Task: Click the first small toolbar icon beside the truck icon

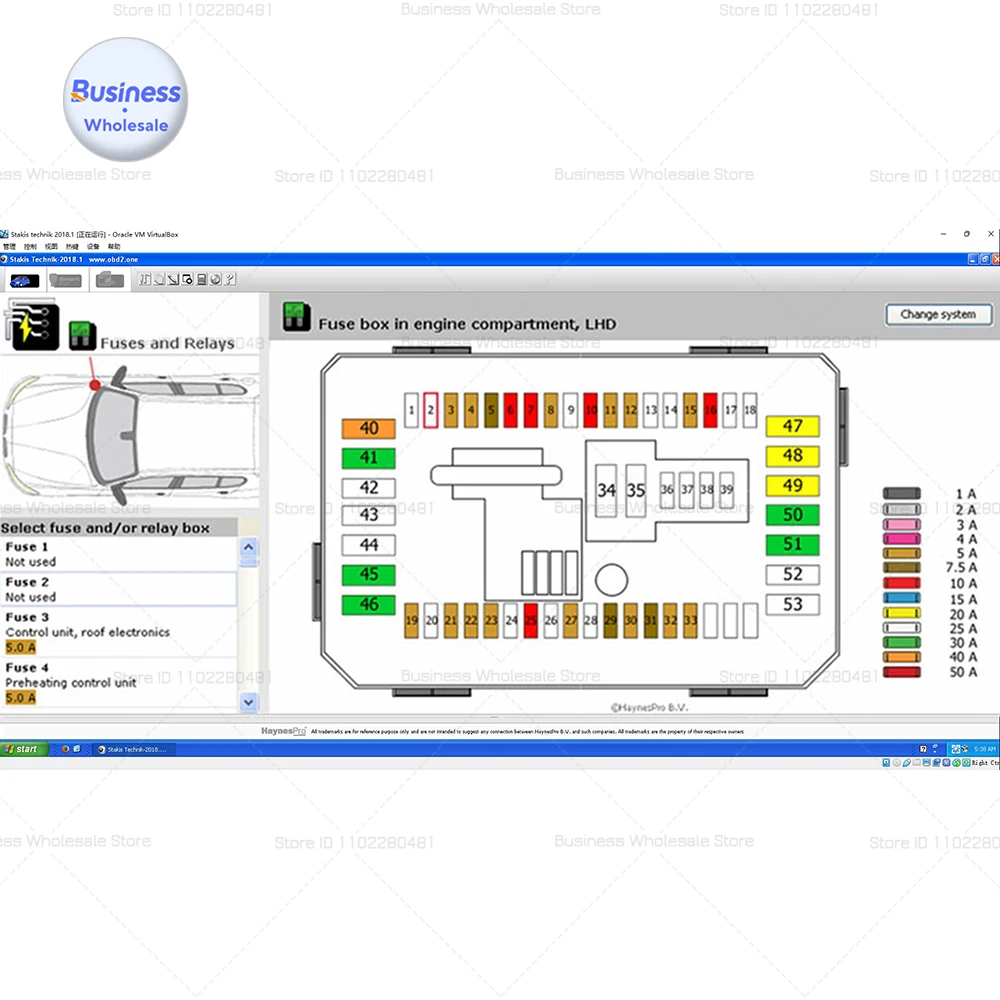Action: [x=145, y=279]
